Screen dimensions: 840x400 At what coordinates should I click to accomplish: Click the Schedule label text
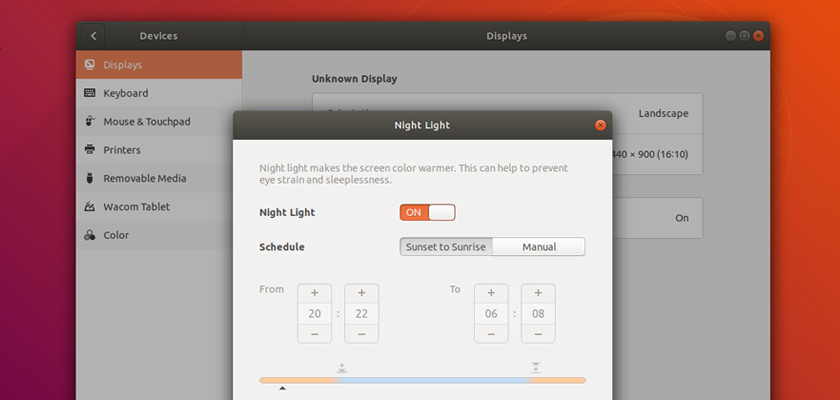coord(282,247)
